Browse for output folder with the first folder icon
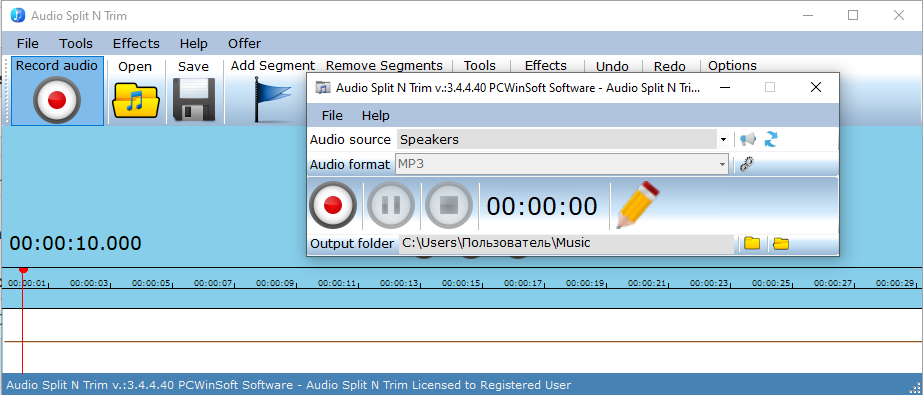This screenshot has height=395, width=923. (x=752, y=243)
